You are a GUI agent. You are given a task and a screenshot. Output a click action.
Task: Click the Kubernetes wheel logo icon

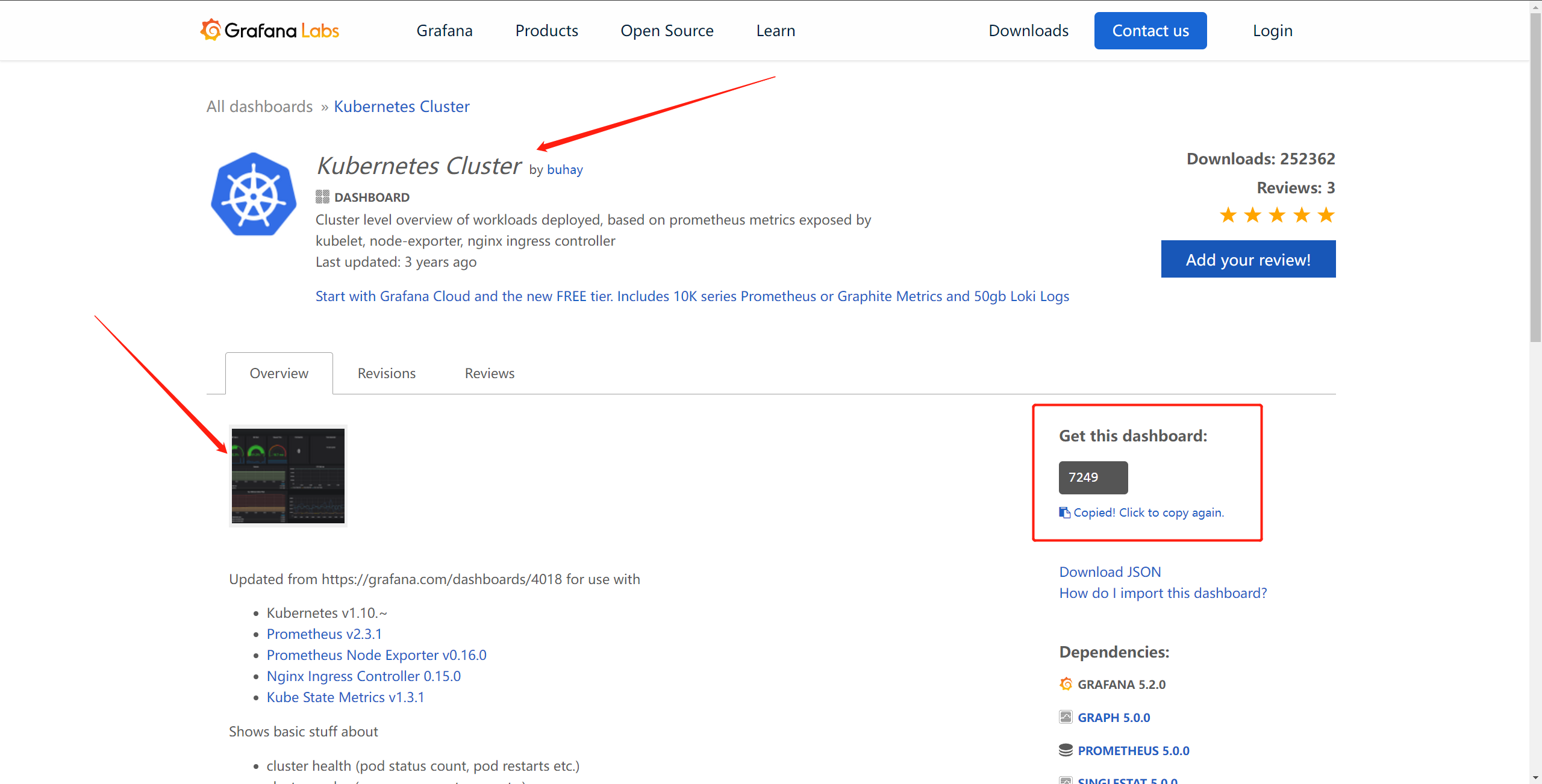point(254,194)
